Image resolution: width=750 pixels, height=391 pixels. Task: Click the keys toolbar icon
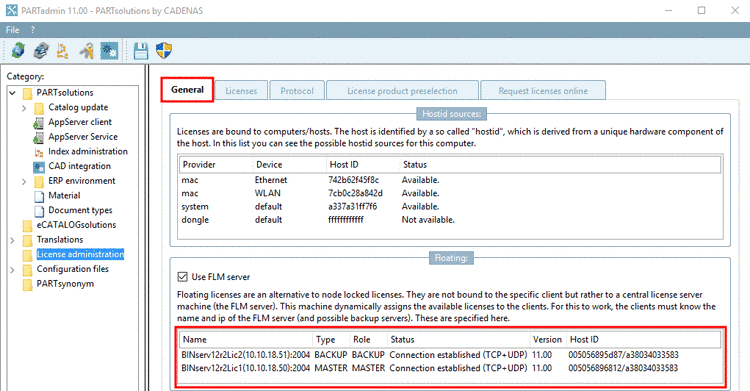click(87, 50)
